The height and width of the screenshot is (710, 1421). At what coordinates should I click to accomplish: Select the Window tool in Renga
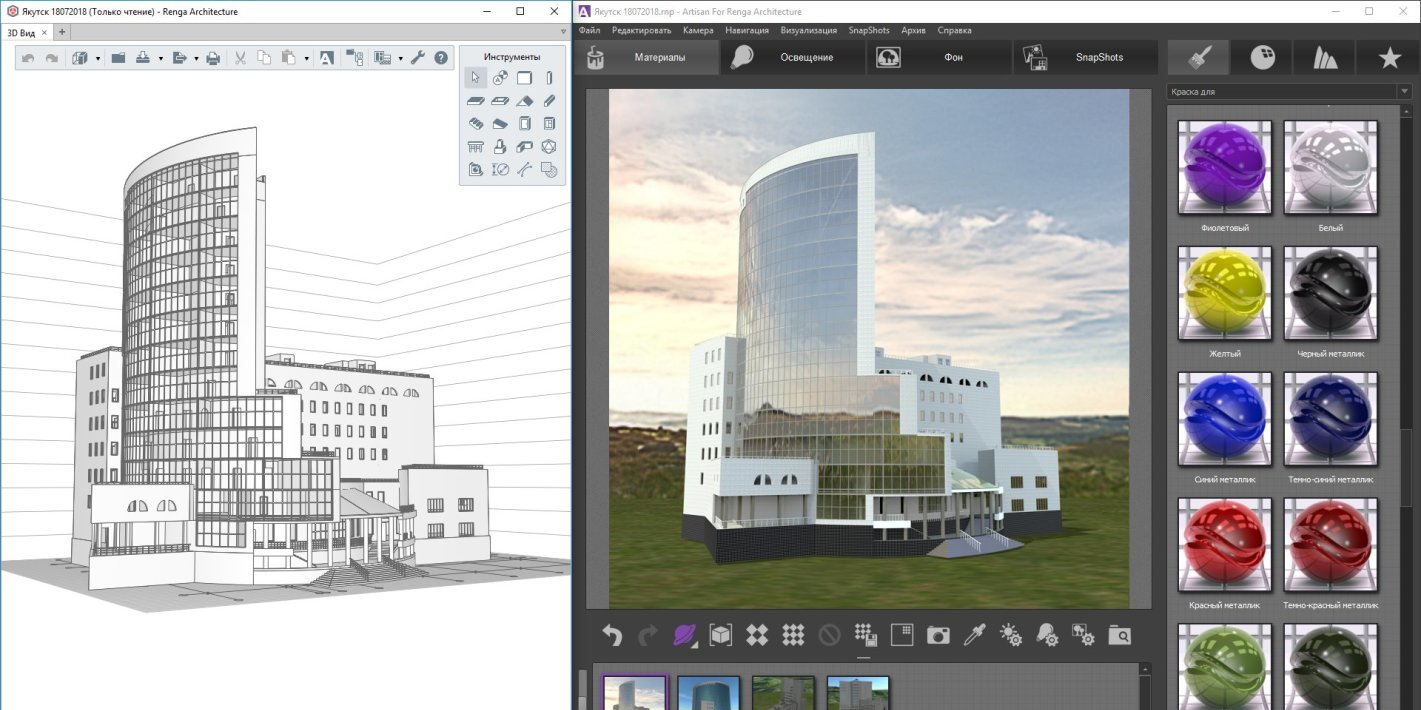pos(549,123)
